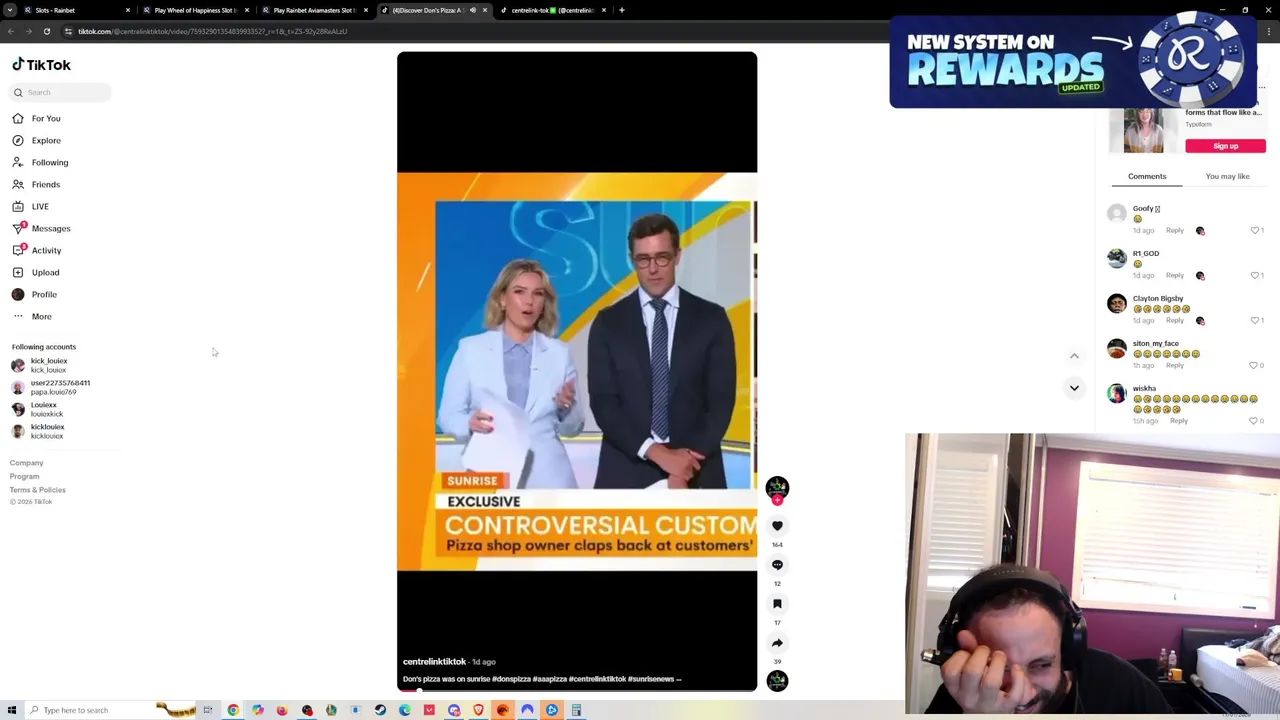Like R1_GOD's comment heart
Screen dimensions: 1280x720
(x=1255, y=275)
